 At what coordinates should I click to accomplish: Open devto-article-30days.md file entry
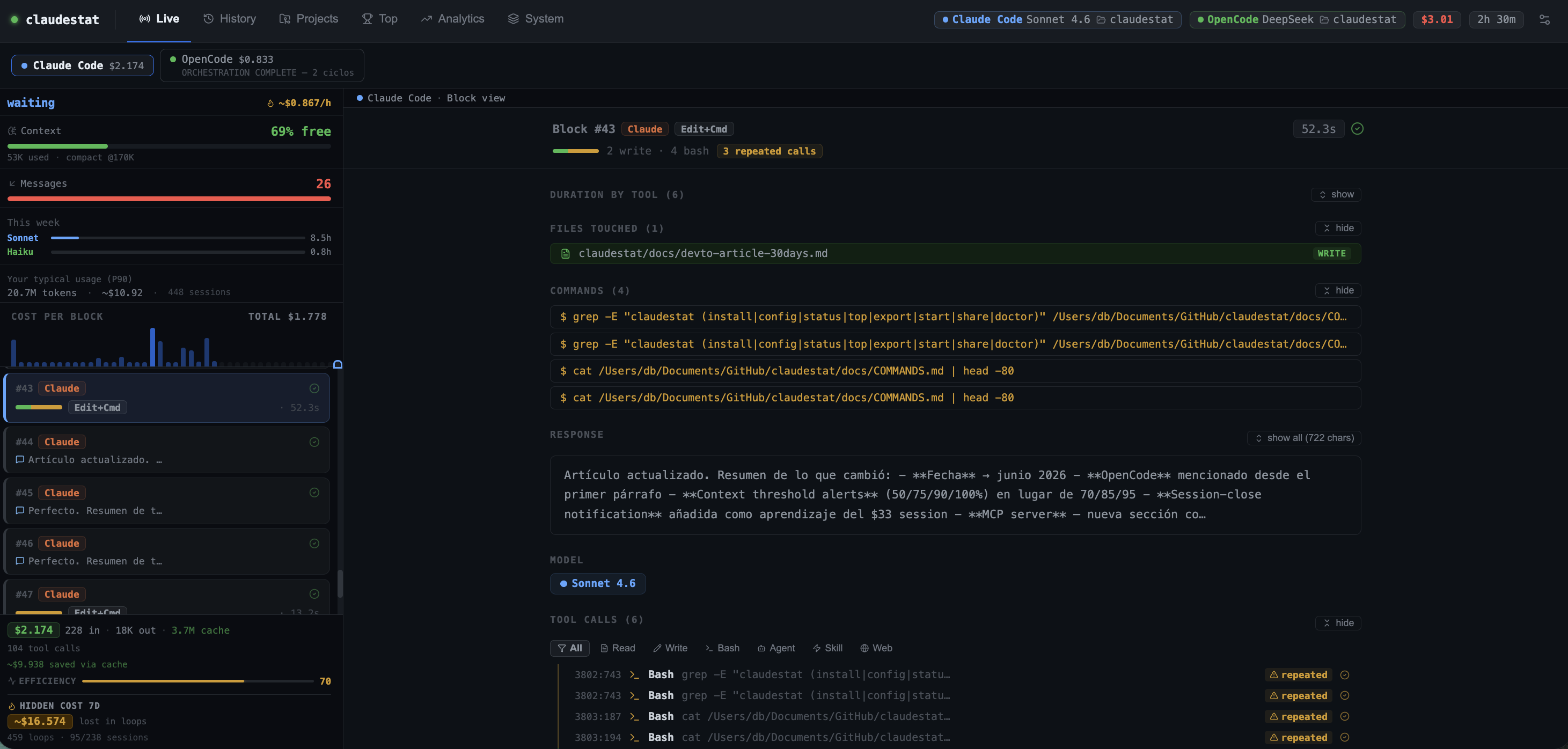pos(955,254)
